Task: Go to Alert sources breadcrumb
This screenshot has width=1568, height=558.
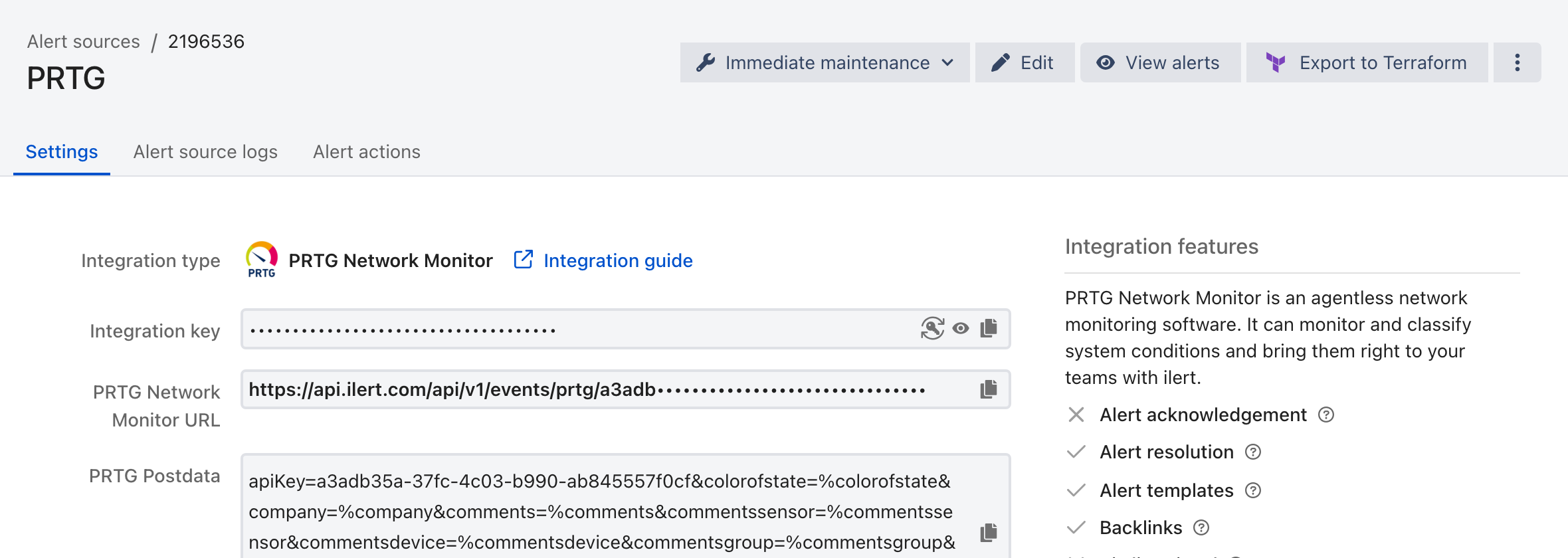Action: coord(84,41)
